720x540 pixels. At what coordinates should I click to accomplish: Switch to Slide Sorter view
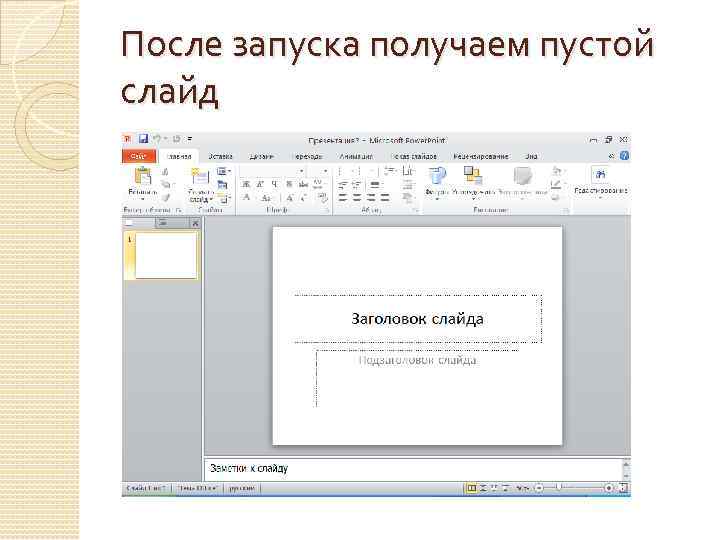(x=483, y=488)
